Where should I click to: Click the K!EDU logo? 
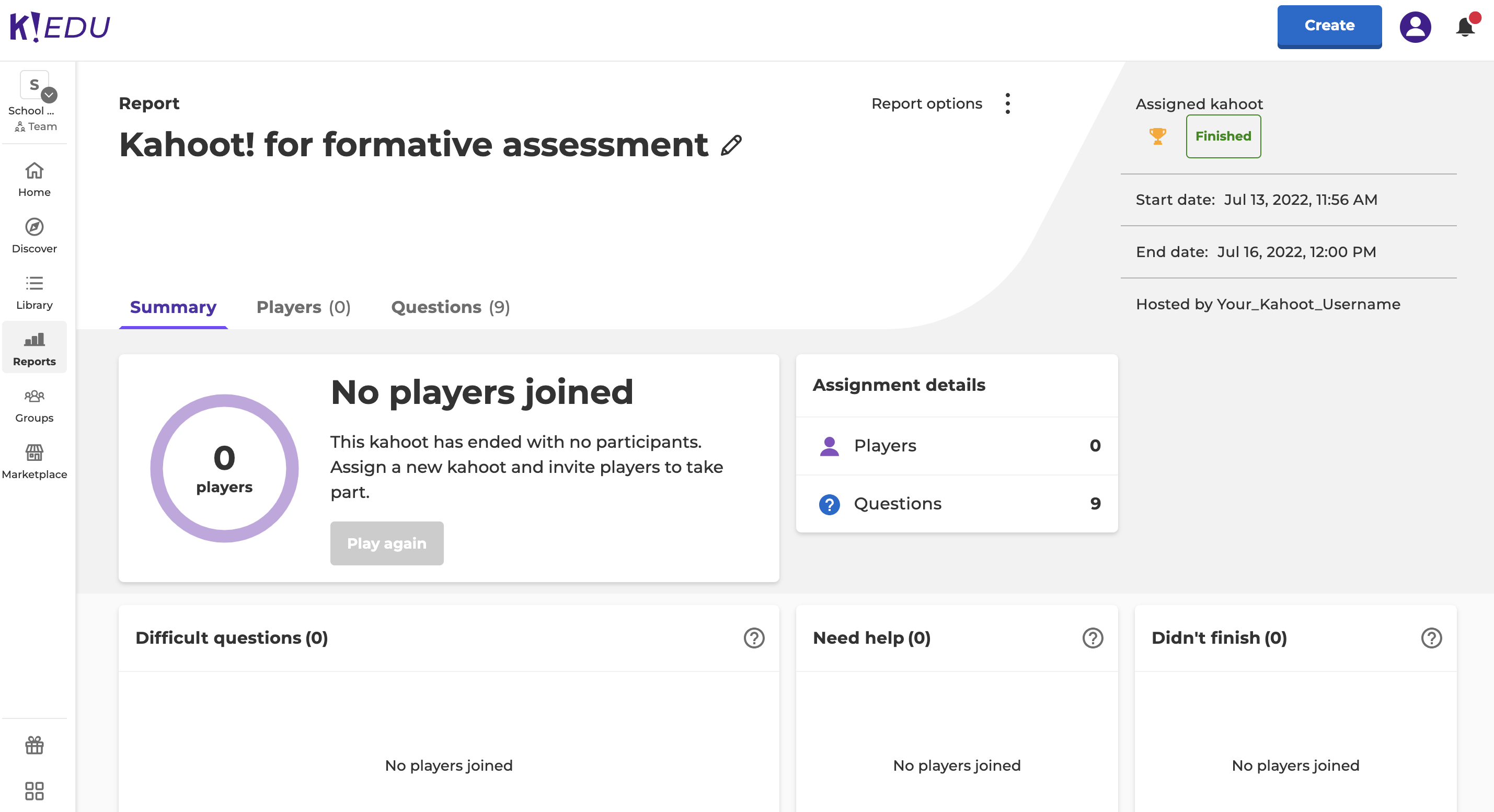tap(60, 27)
